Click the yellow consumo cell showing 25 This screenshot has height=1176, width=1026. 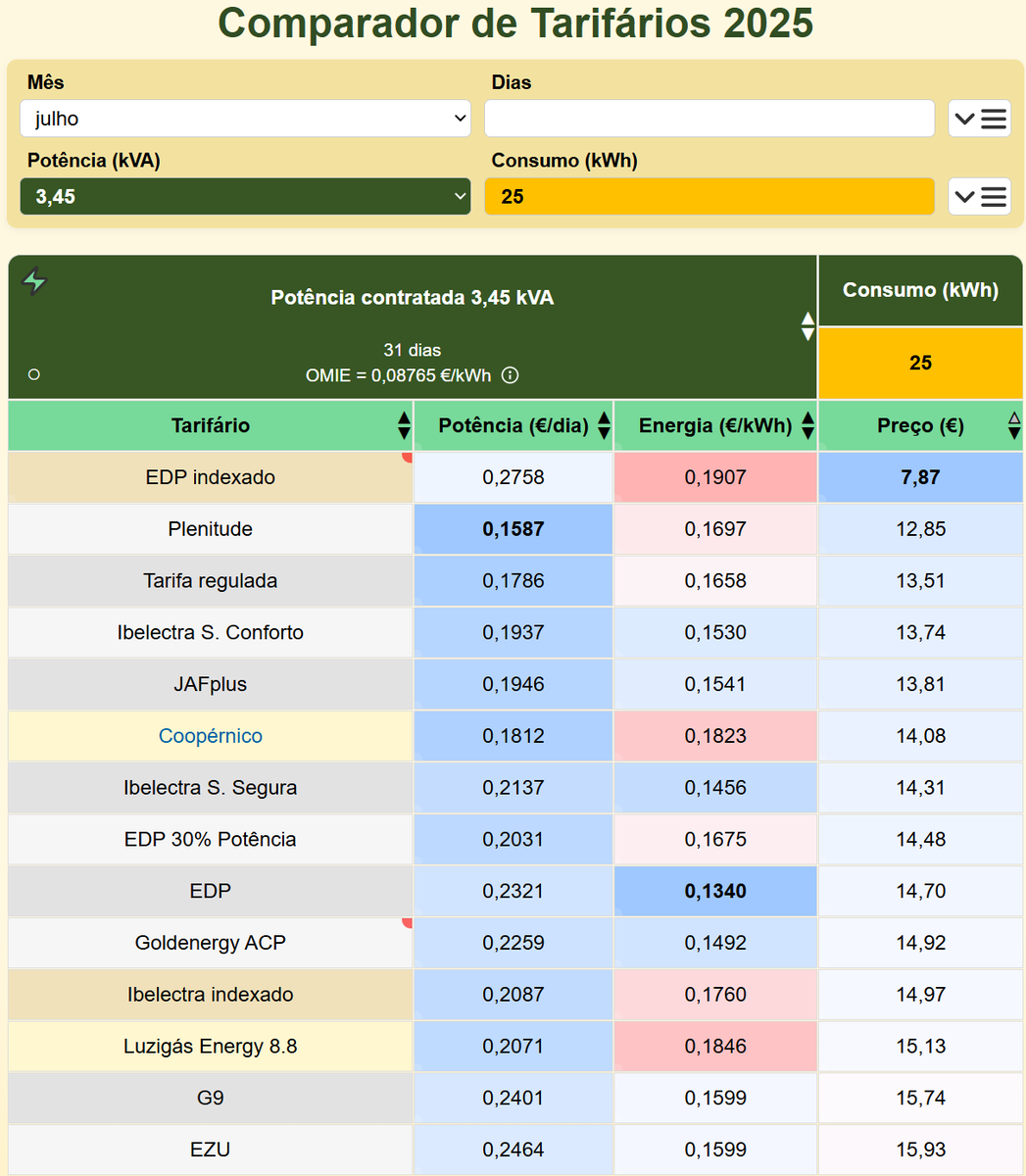920,364
